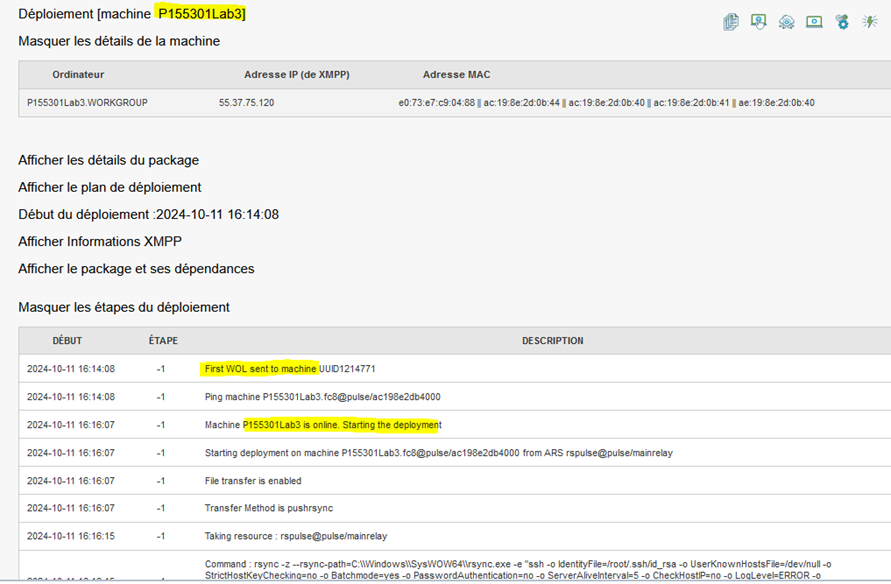This screenshot has width=891, height=584.
Task: Expand Afficher les détails du package
Action: pos(108,160)
